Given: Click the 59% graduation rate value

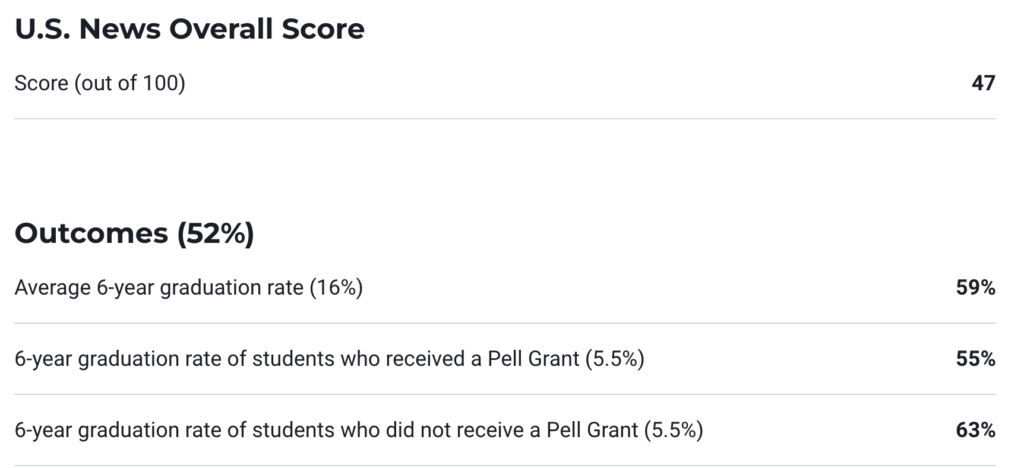Looking at the screenshot, I should pos(975,289).
